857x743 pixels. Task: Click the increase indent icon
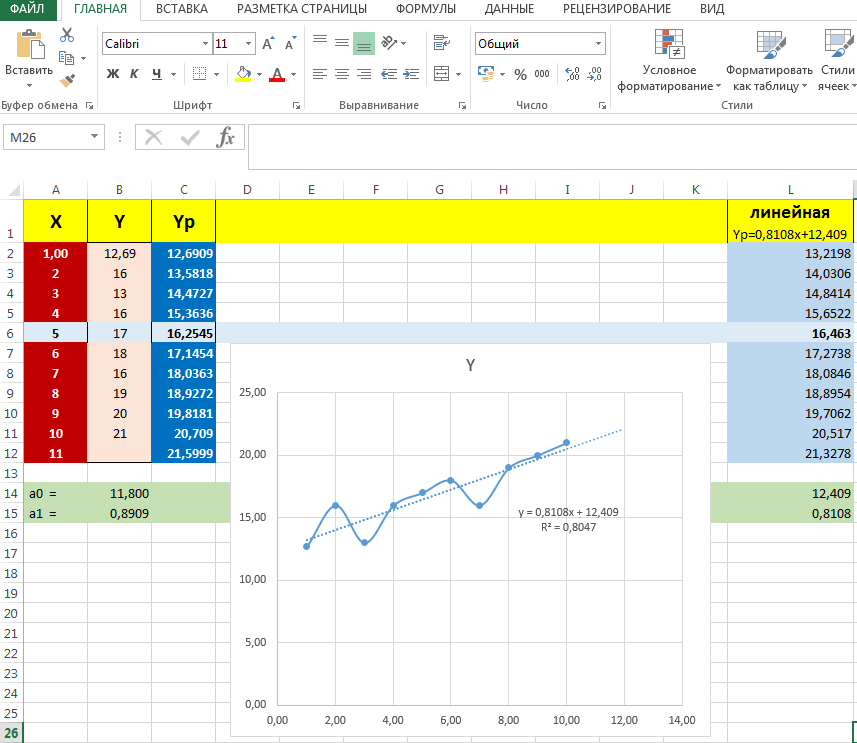[411, 74]
